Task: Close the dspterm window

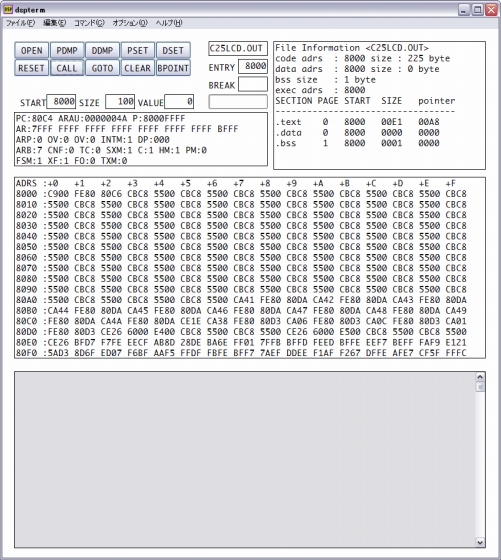Action: point(491,10)
